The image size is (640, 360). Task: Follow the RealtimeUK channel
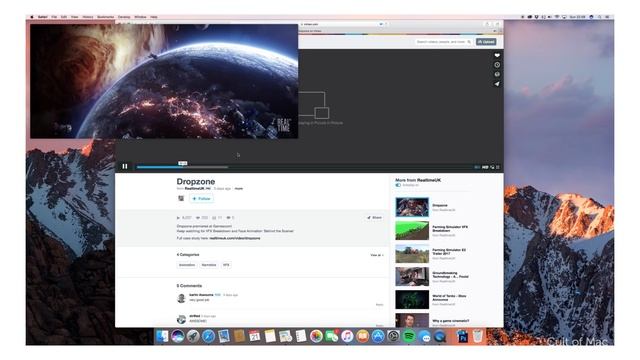click(x=202, y=198)
